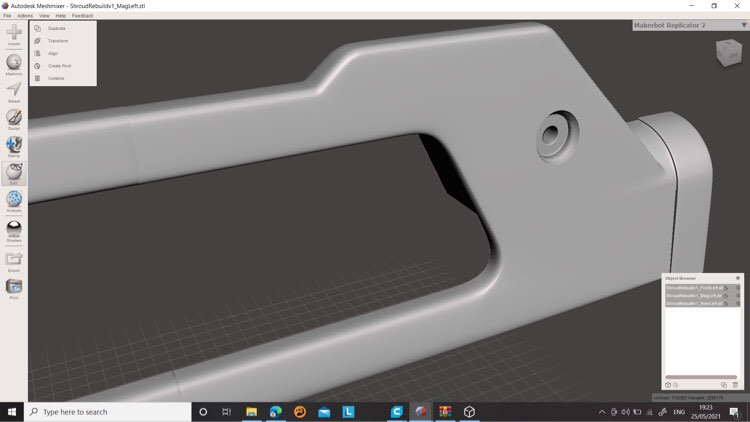Open the Actions menu

[25, 16]
